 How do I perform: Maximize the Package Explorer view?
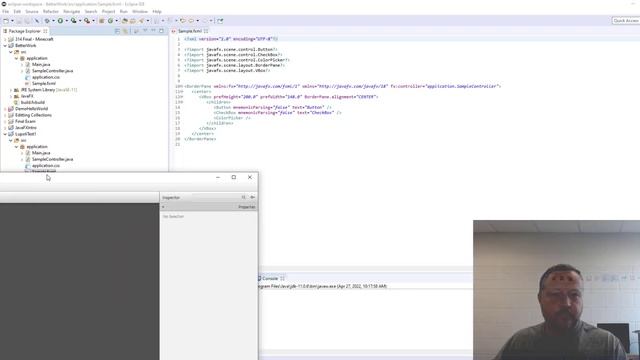tap(161, 31)
